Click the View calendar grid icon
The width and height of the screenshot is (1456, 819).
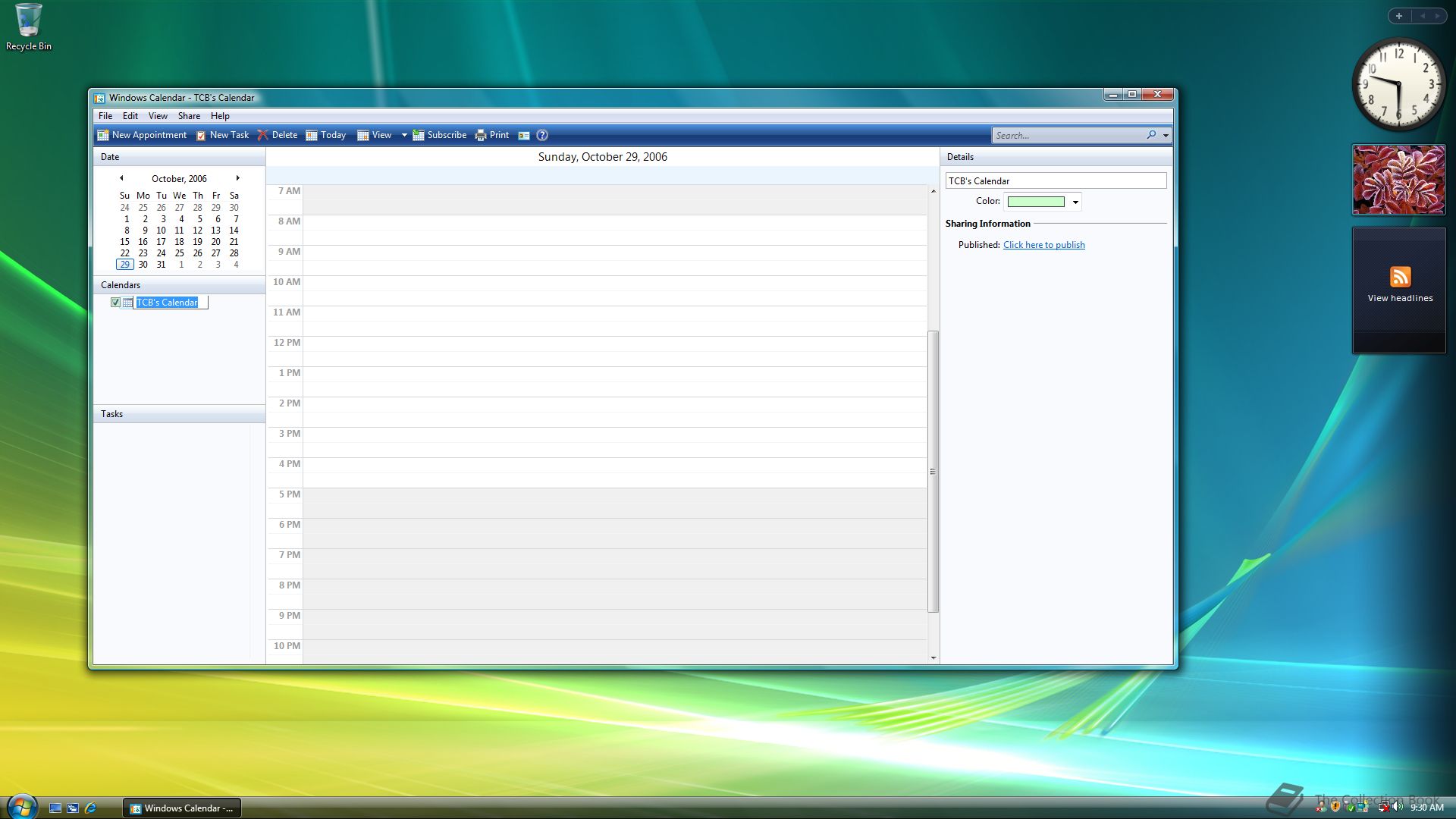[363, 135]
